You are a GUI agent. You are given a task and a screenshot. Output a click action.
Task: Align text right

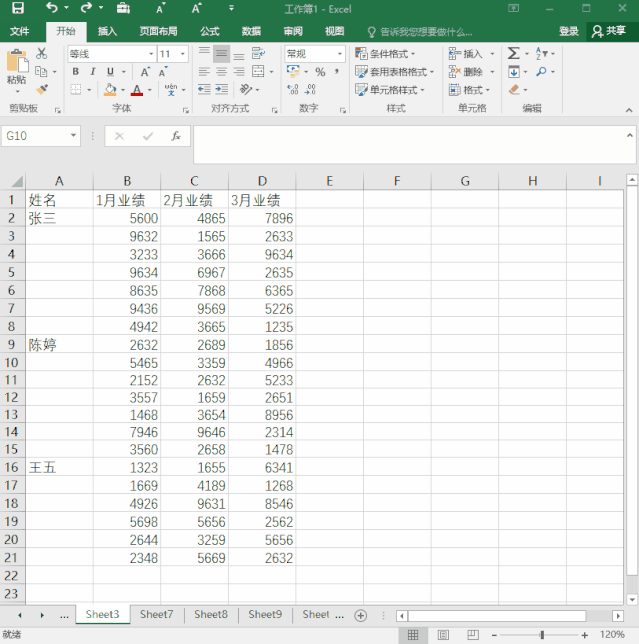click(x=239, y=72)
